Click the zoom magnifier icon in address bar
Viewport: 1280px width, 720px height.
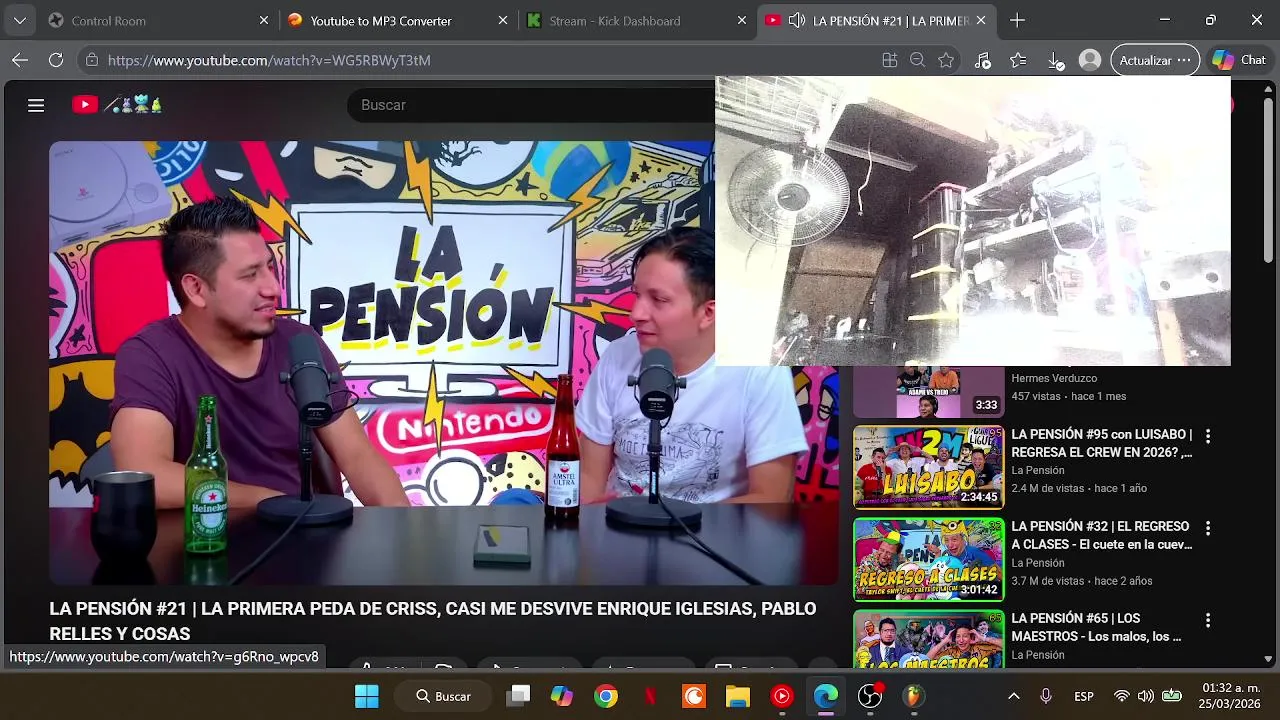917,60
